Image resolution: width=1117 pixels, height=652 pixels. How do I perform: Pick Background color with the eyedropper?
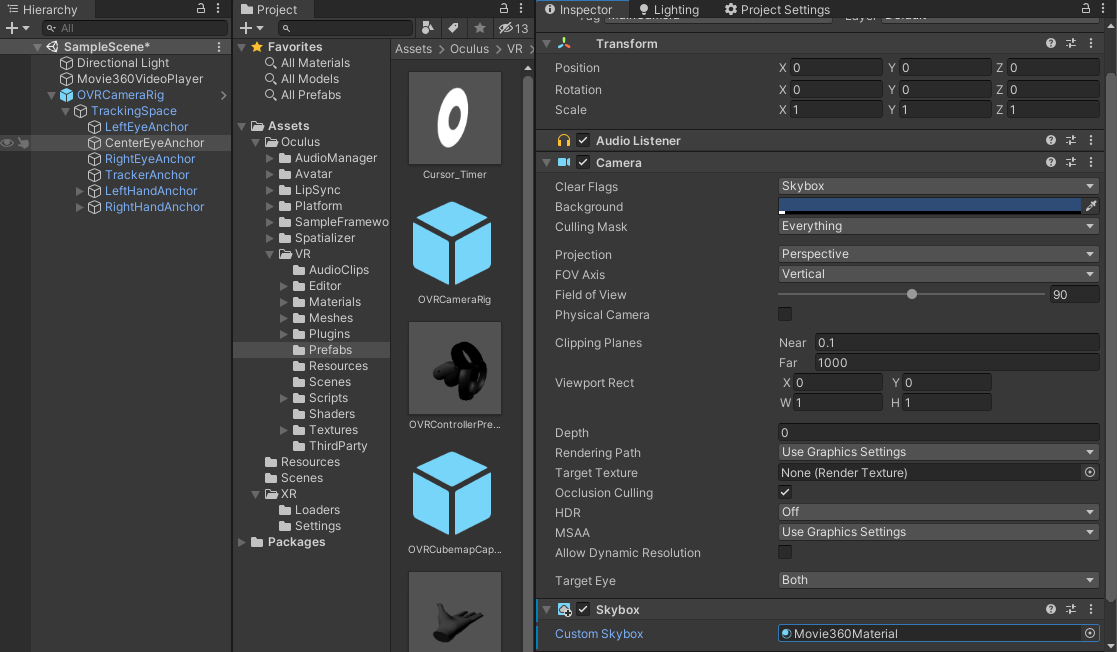pyautogui.click(x=1091, y=206)
